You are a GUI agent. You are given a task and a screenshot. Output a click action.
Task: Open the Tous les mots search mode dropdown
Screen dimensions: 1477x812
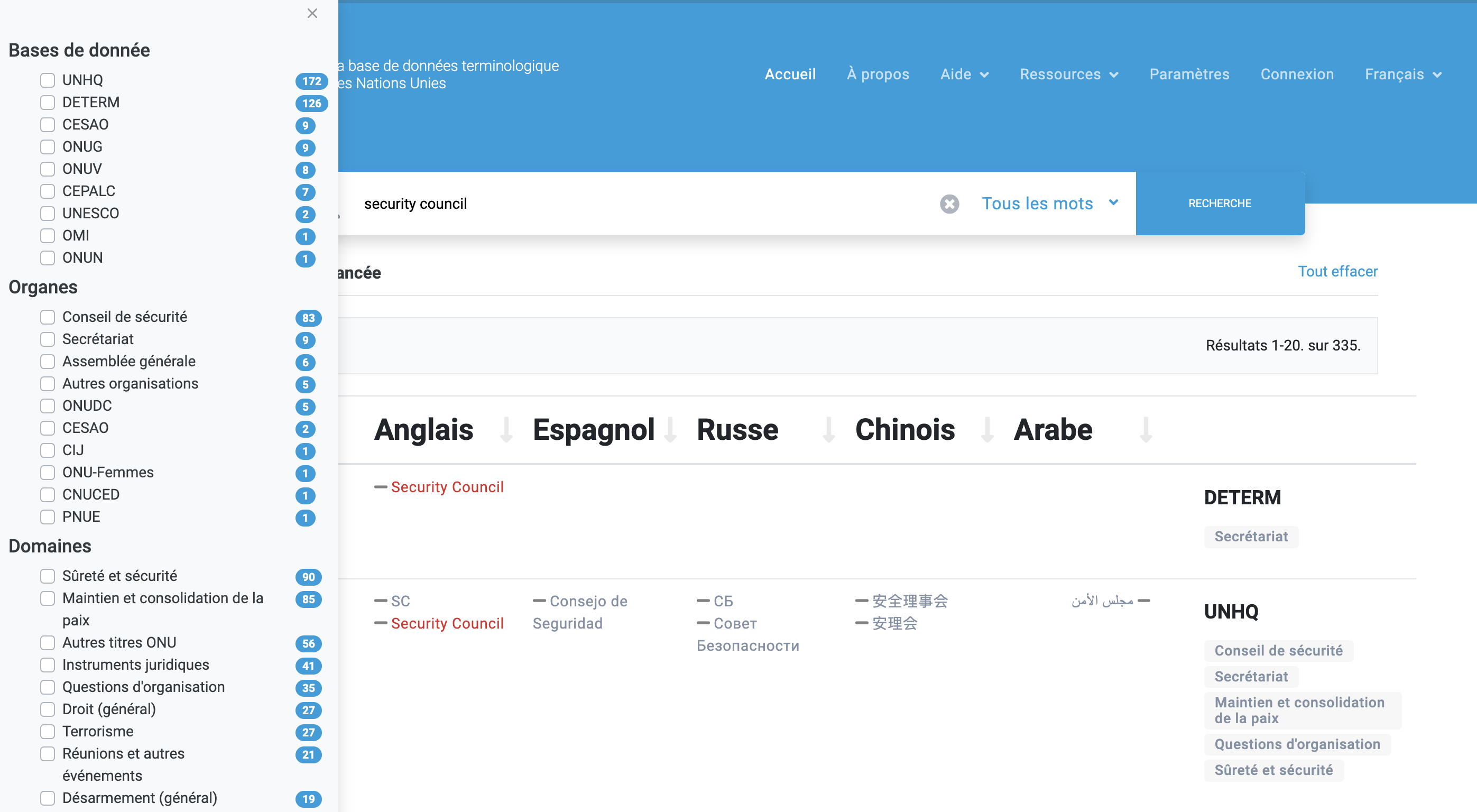tap(1050, 203)
